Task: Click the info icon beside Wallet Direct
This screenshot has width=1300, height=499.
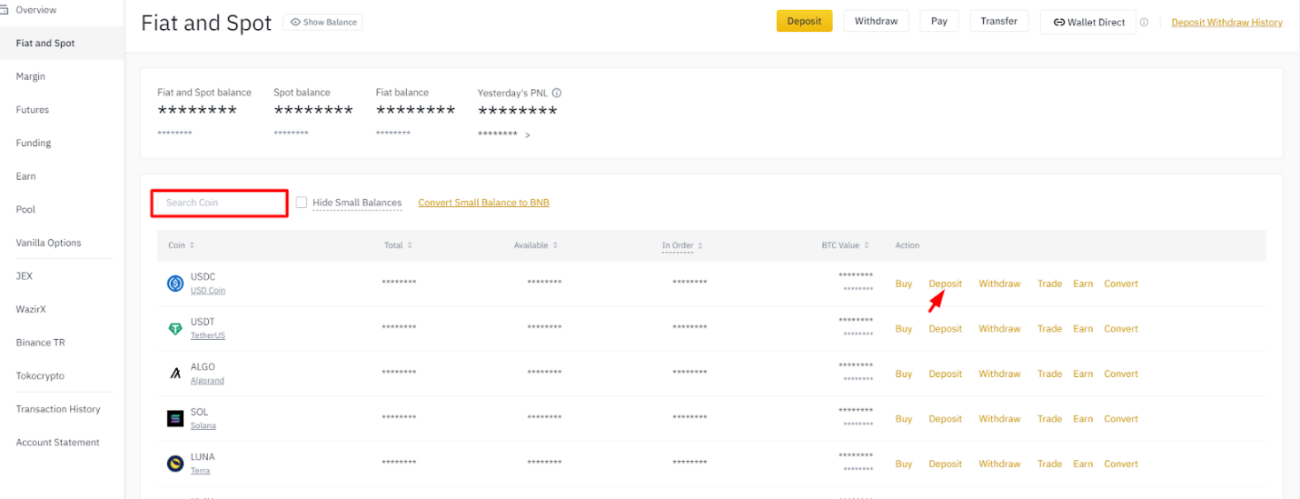Action: 1144,22
